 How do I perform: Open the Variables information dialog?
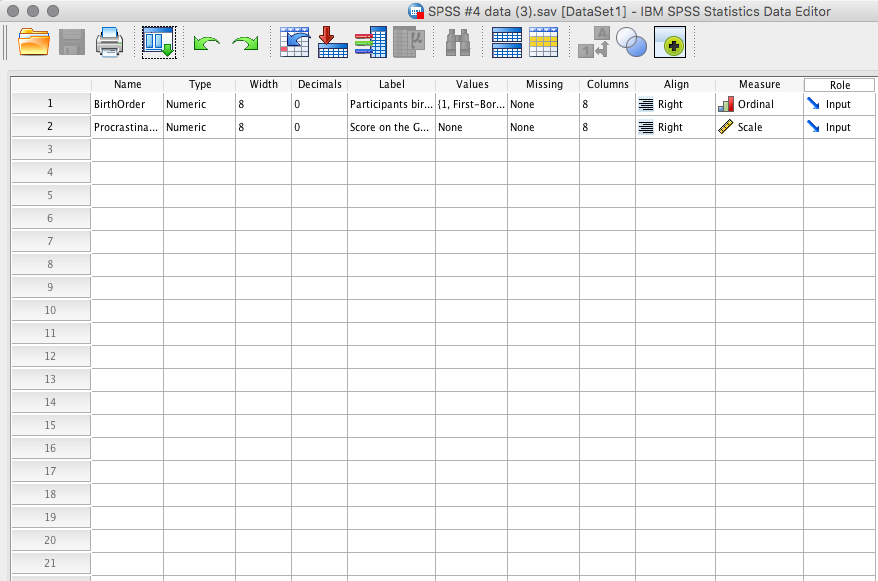pyautogui.click(x=371, y=43)
